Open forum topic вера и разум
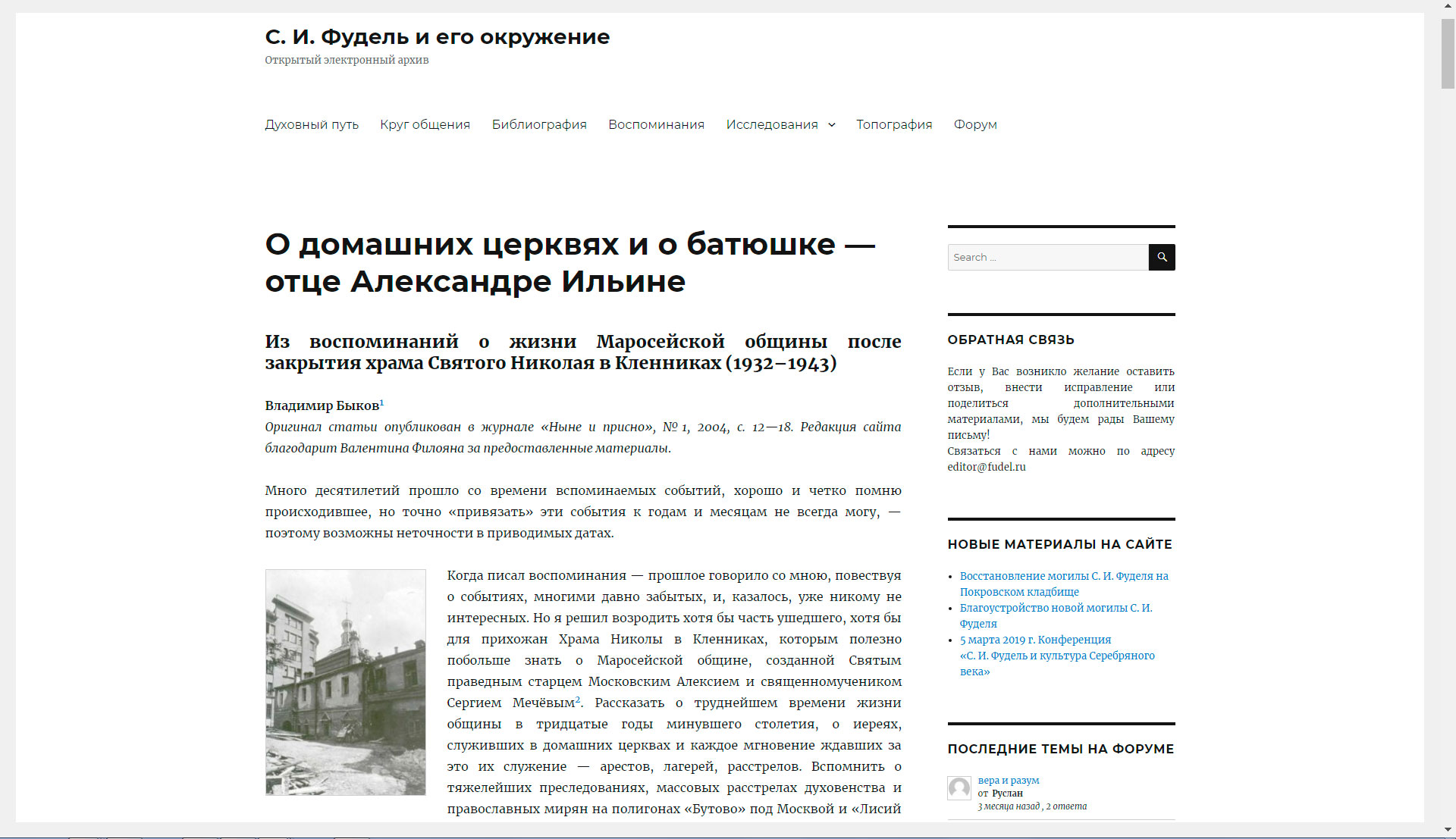 (1009, 780)
